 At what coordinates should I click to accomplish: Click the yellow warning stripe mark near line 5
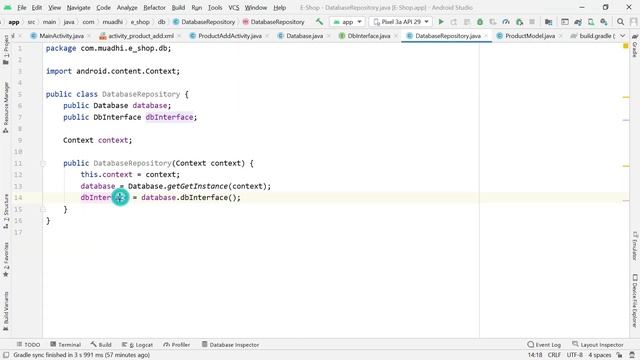626,97
